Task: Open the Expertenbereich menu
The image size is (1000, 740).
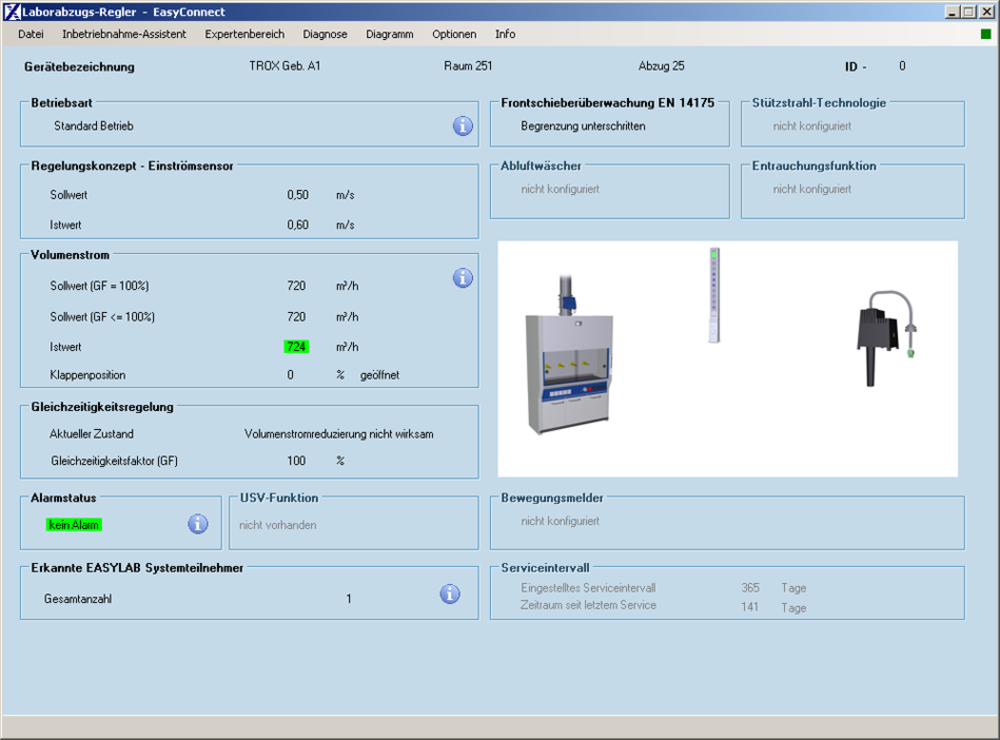Action: point(245,34)
